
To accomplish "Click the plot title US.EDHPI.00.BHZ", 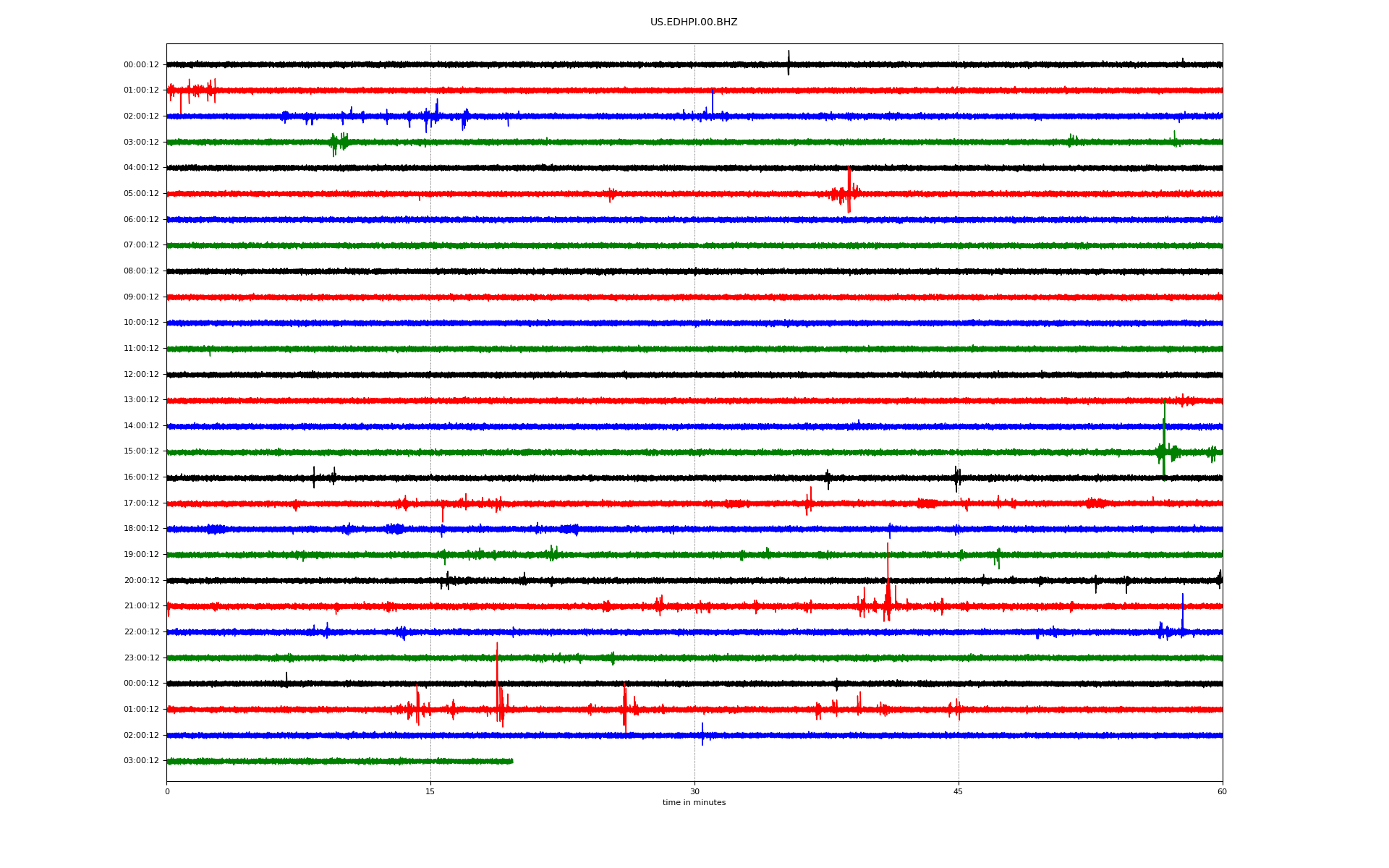I will pyautogui.click(x=693, y=22).
